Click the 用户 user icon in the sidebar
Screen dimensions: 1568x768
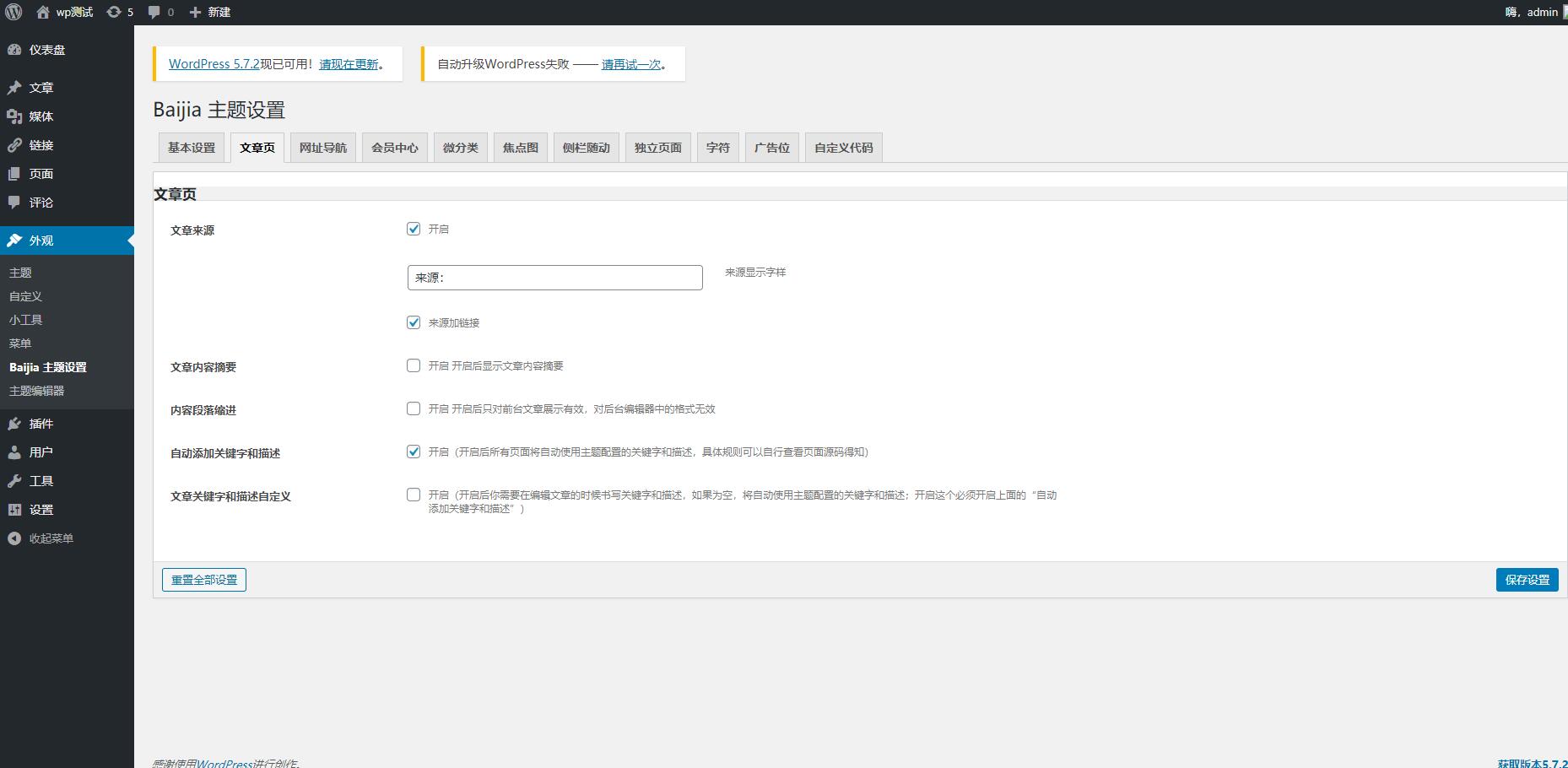(x=14, y=452)
